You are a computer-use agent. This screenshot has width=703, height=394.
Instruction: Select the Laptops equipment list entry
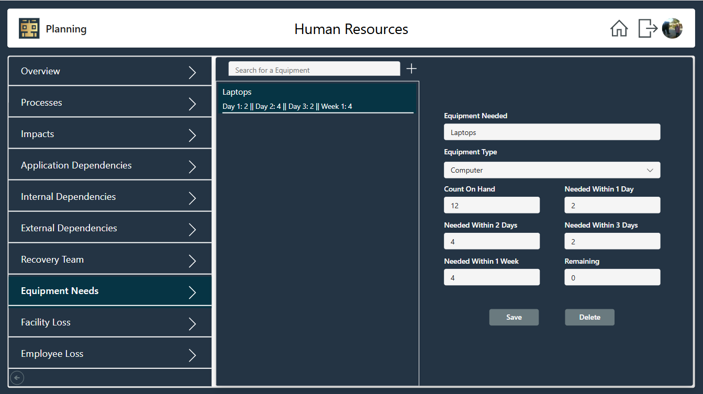coord(317,99)
